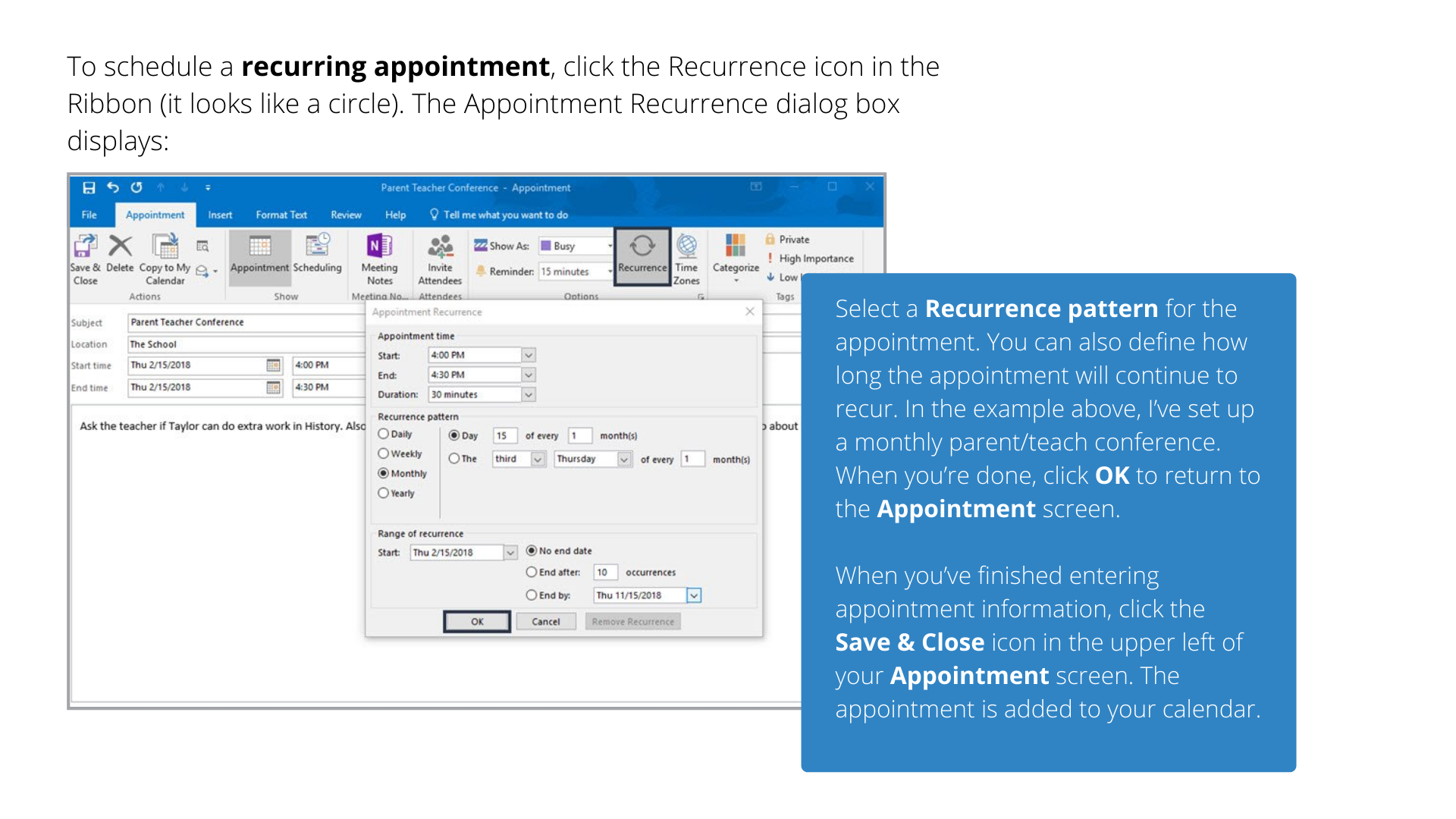
Task: Click Cancel in recurrence dialog
Action: 545,622
